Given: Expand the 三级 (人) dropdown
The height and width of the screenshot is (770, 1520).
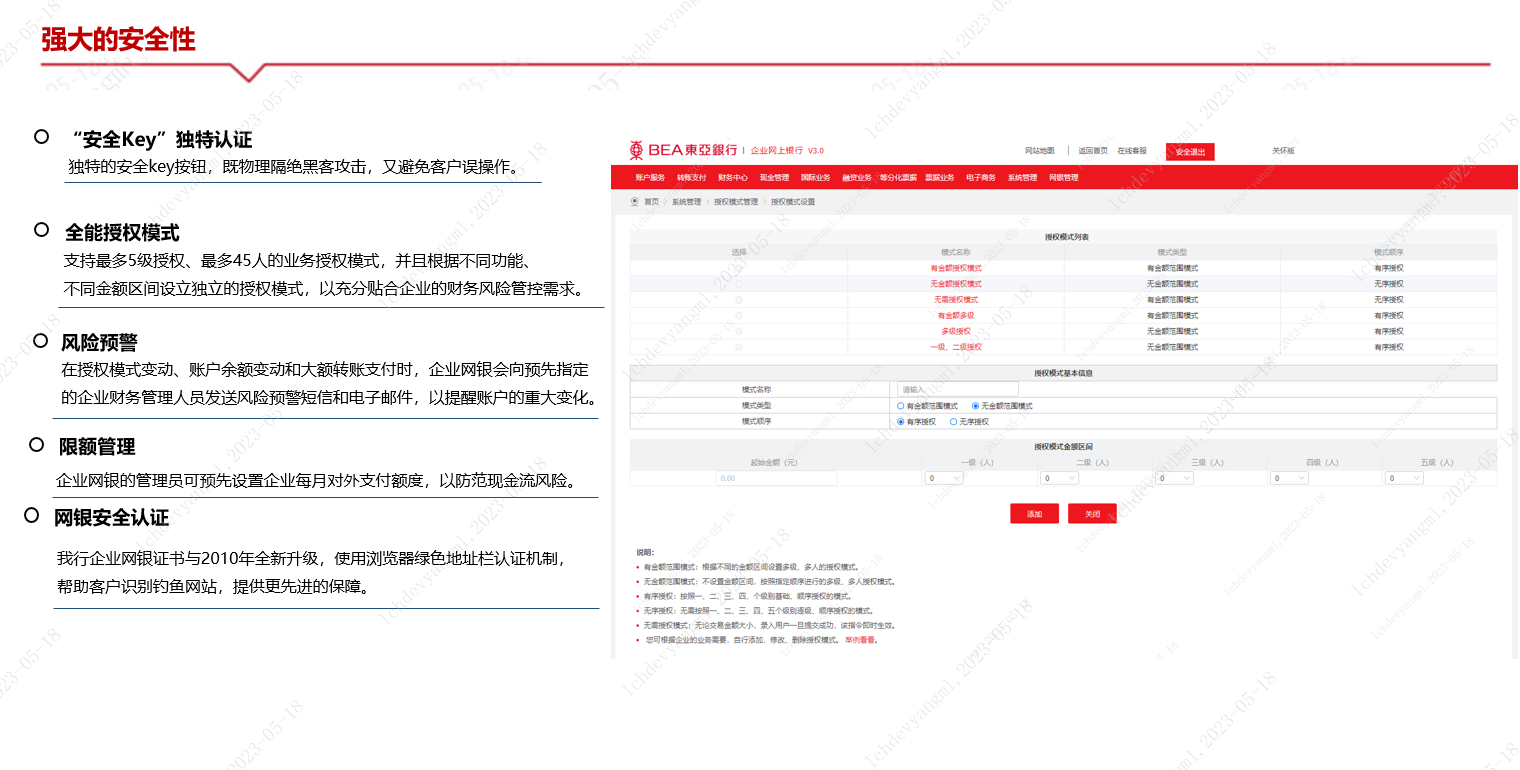Looking at the screenshot, I should click(1174, 478).
